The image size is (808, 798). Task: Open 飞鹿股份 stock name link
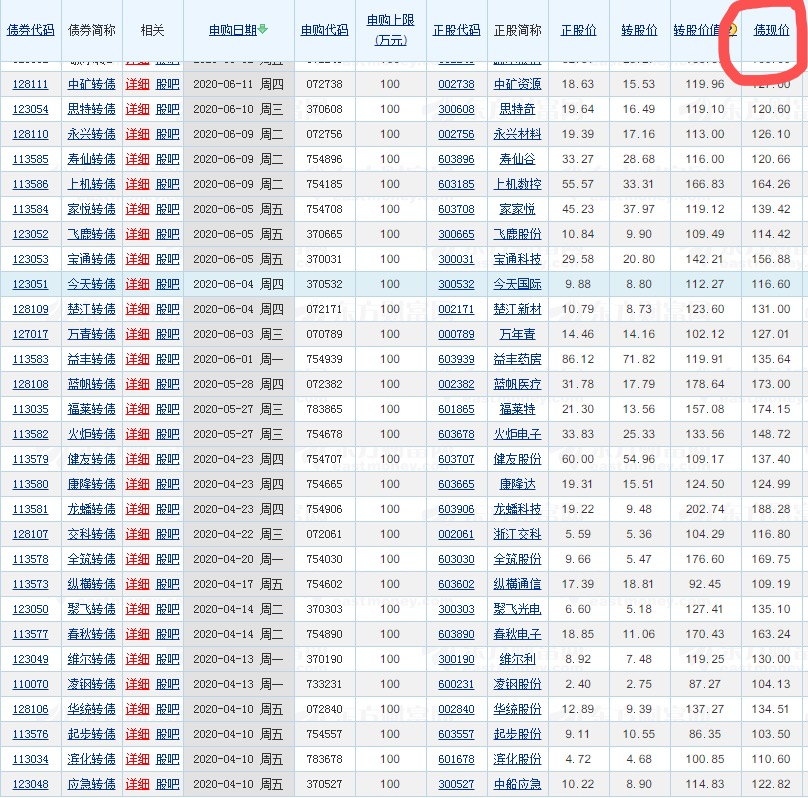(x=517, y=234)
